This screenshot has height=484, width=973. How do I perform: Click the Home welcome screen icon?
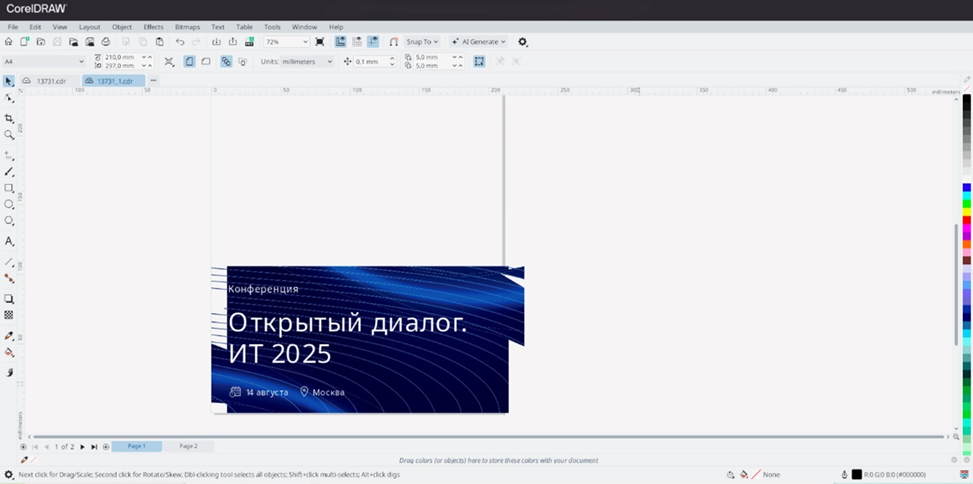coord(8,42)
